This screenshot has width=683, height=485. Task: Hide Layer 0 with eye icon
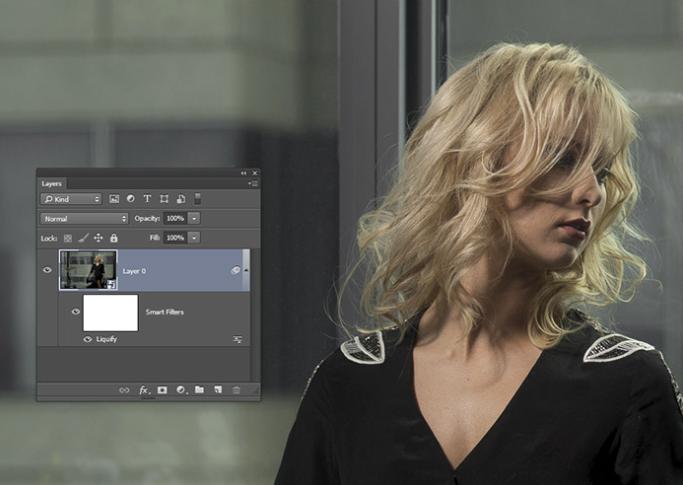[x=47, y=270]
